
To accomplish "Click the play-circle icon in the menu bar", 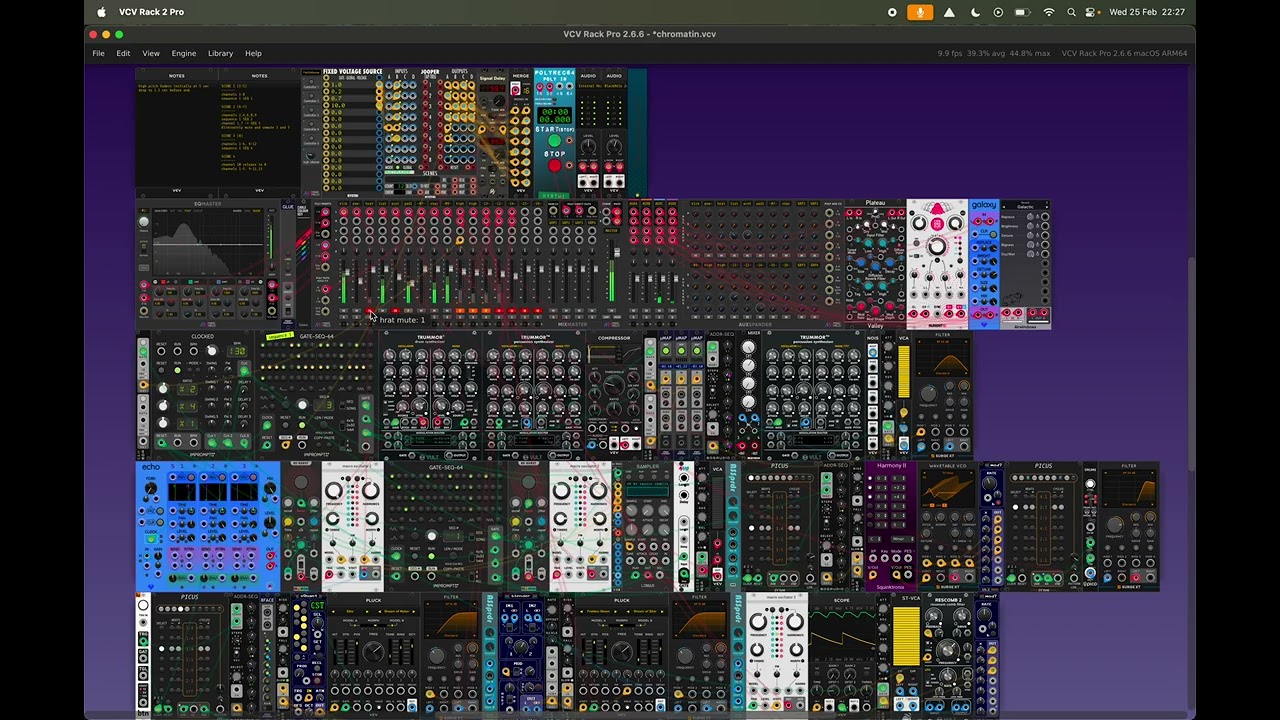I will pos(998,12).
